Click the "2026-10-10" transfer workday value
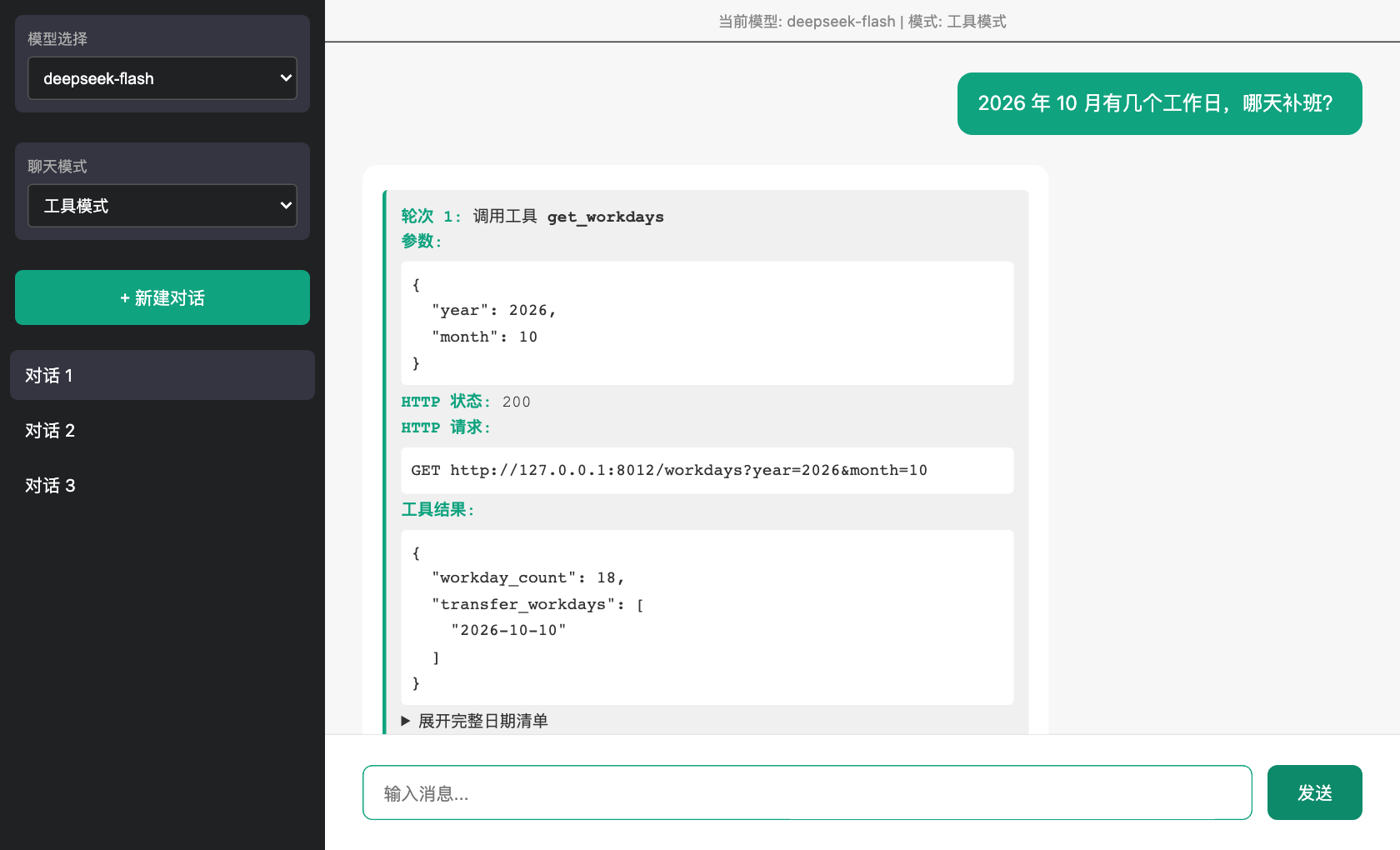Viewport: 1400px width, 850px height. [508, 630]
